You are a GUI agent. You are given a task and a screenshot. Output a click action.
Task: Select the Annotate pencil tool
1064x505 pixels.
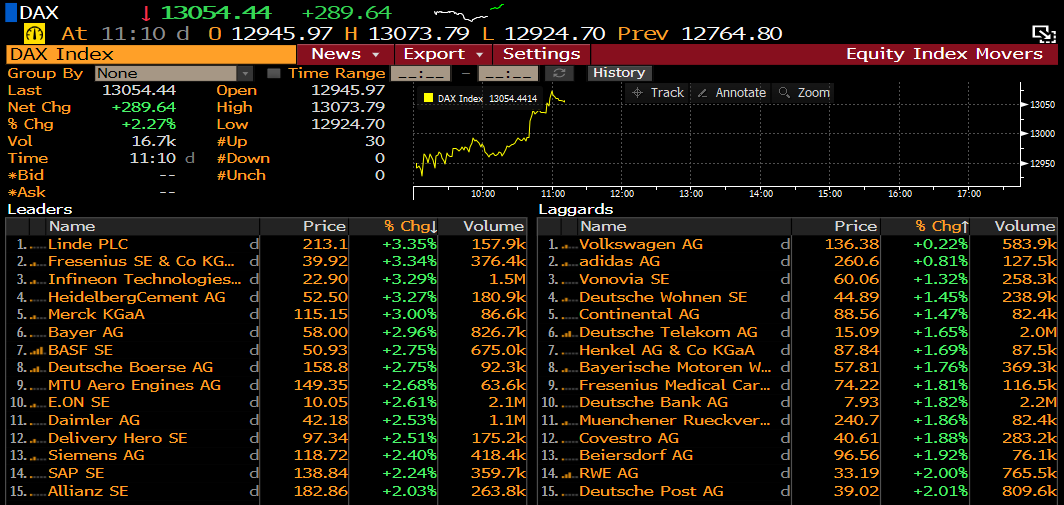pos(731,92)
